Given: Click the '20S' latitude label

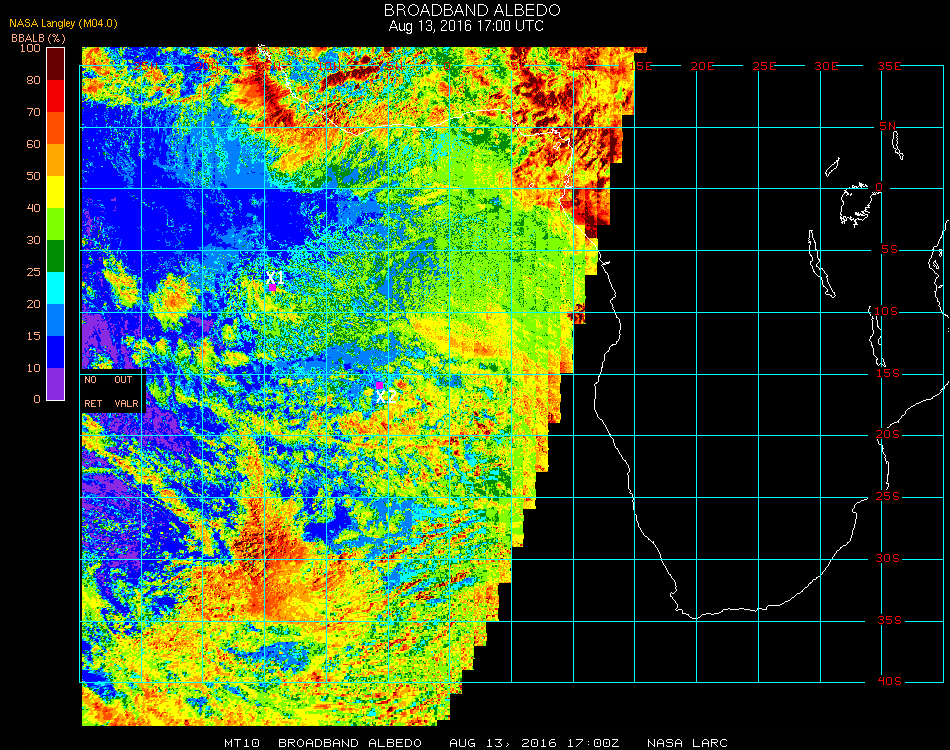Looking at the screenshot, I should [x=888, y=435].
